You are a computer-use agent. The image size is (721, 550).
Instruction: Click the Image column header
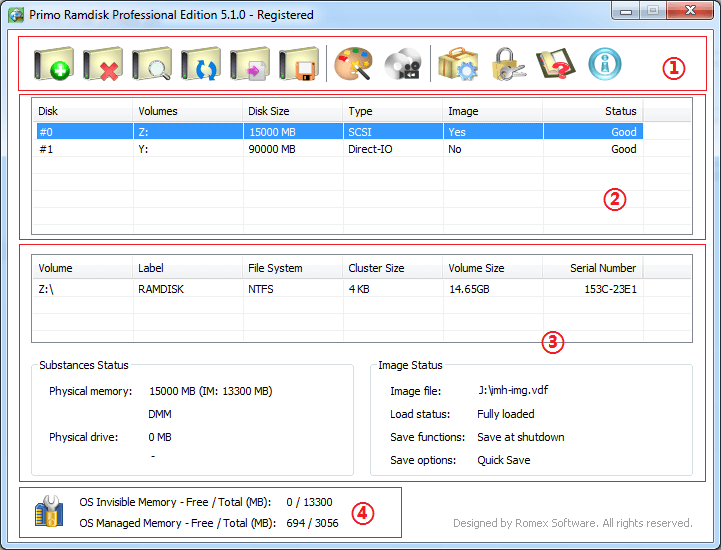tap(493, 111)
